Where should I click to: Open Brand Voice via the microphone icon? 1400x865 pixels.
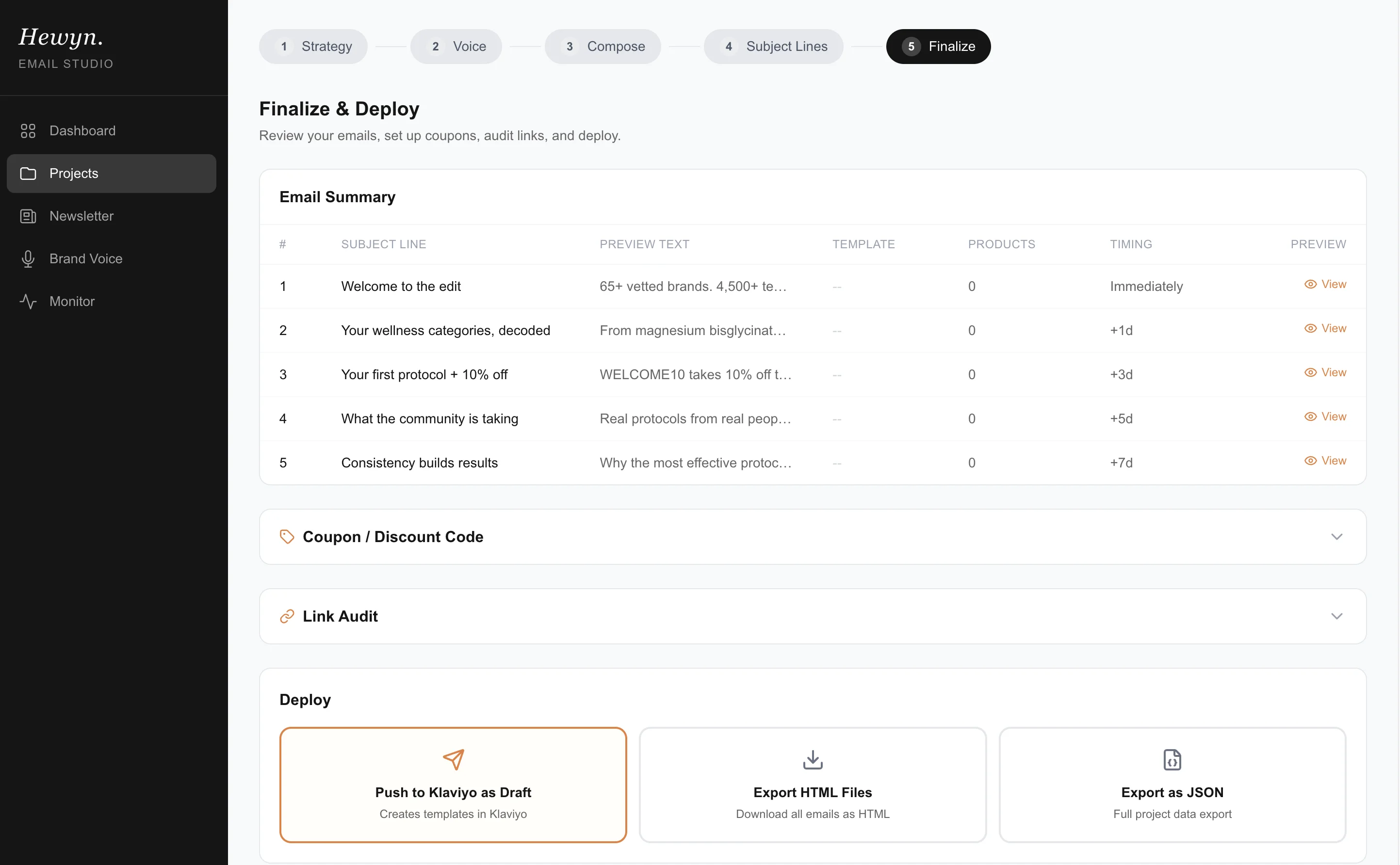(x=28, y=258)
